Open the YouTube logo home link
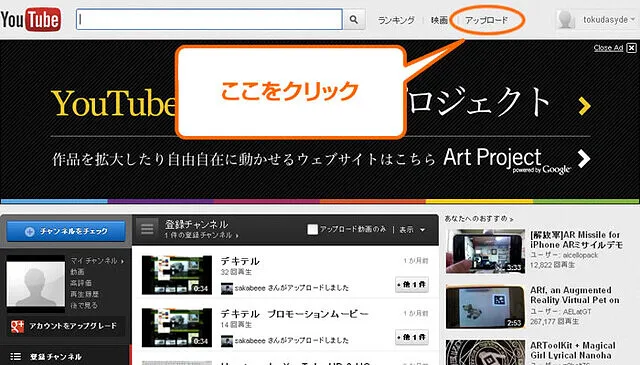Screen dimensions: 640x365 [31, 19]
